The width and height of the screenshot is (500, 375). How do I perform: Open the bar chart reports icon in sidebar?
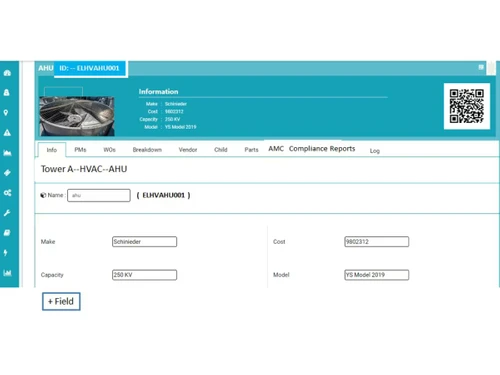click(x=7, y=273)
